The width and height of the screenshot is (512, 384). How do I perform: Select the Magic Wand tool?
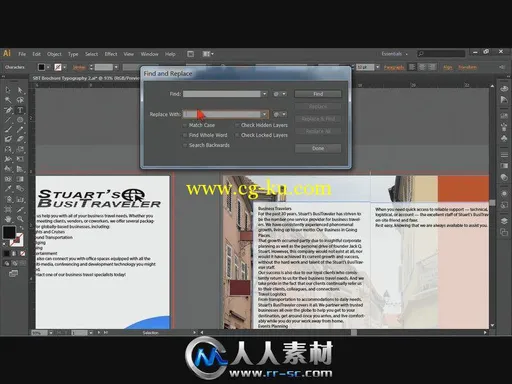[8, 100]
